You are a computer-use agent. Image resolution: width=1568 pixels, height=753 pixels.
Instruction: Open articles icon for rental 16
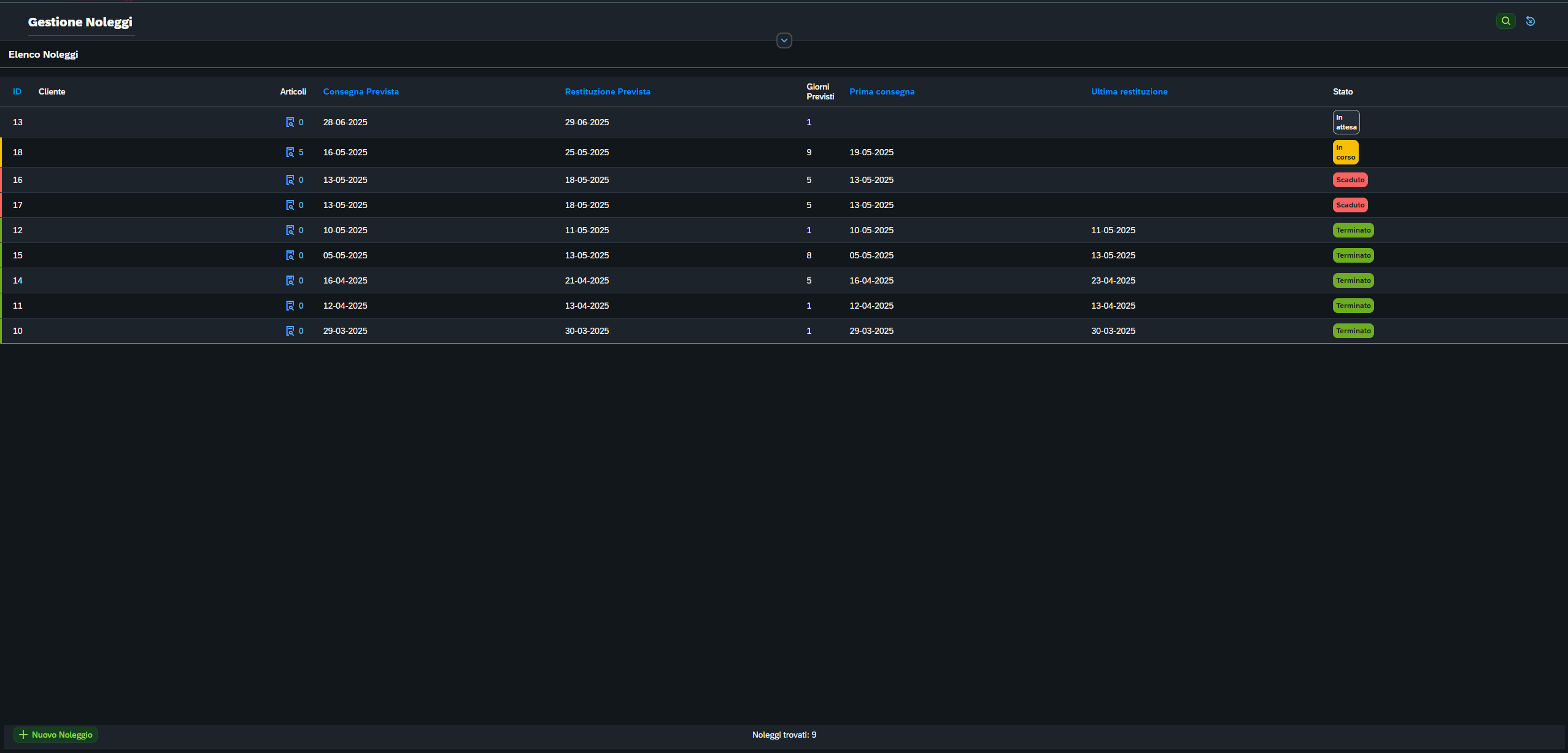point(290,180)
